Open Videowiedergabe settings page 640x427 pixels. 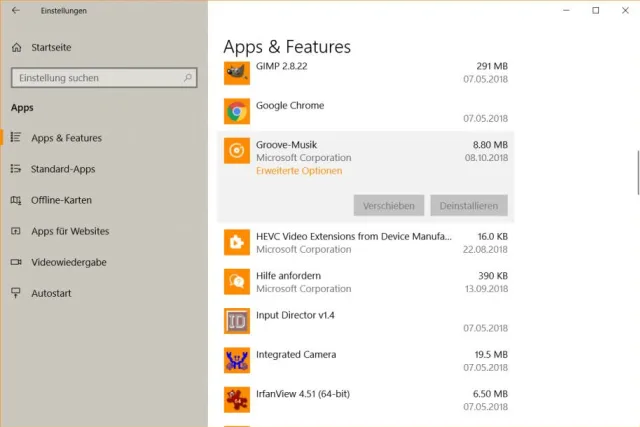click(68, 262)
